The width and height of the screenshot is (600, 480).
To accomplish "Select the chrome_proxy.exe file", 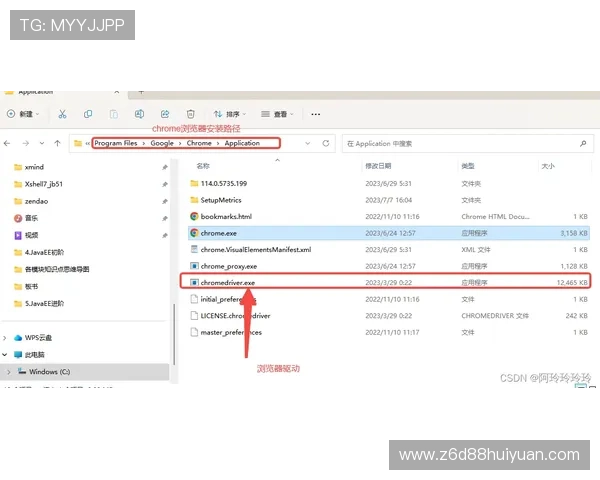I will [x=389, y=266].
